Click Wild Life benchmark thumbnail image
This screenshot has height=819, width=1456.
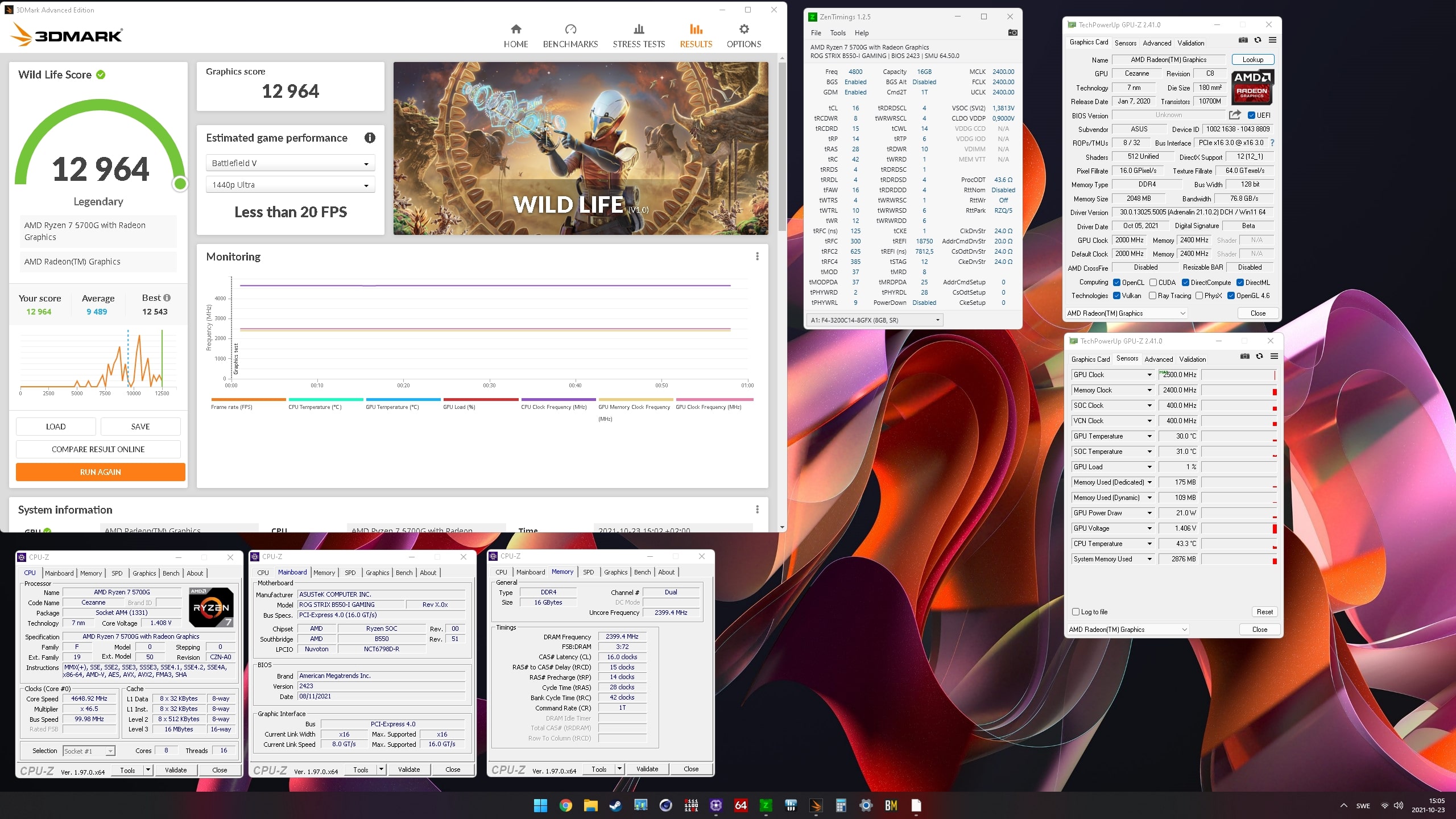(581, 148)
